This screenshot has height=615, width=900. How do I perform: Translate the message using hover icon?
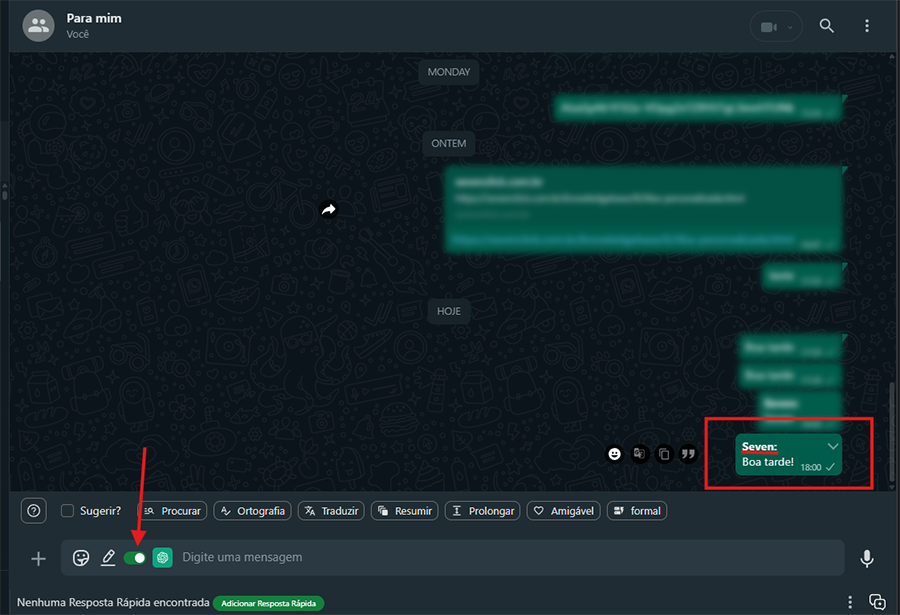(639, 454)
